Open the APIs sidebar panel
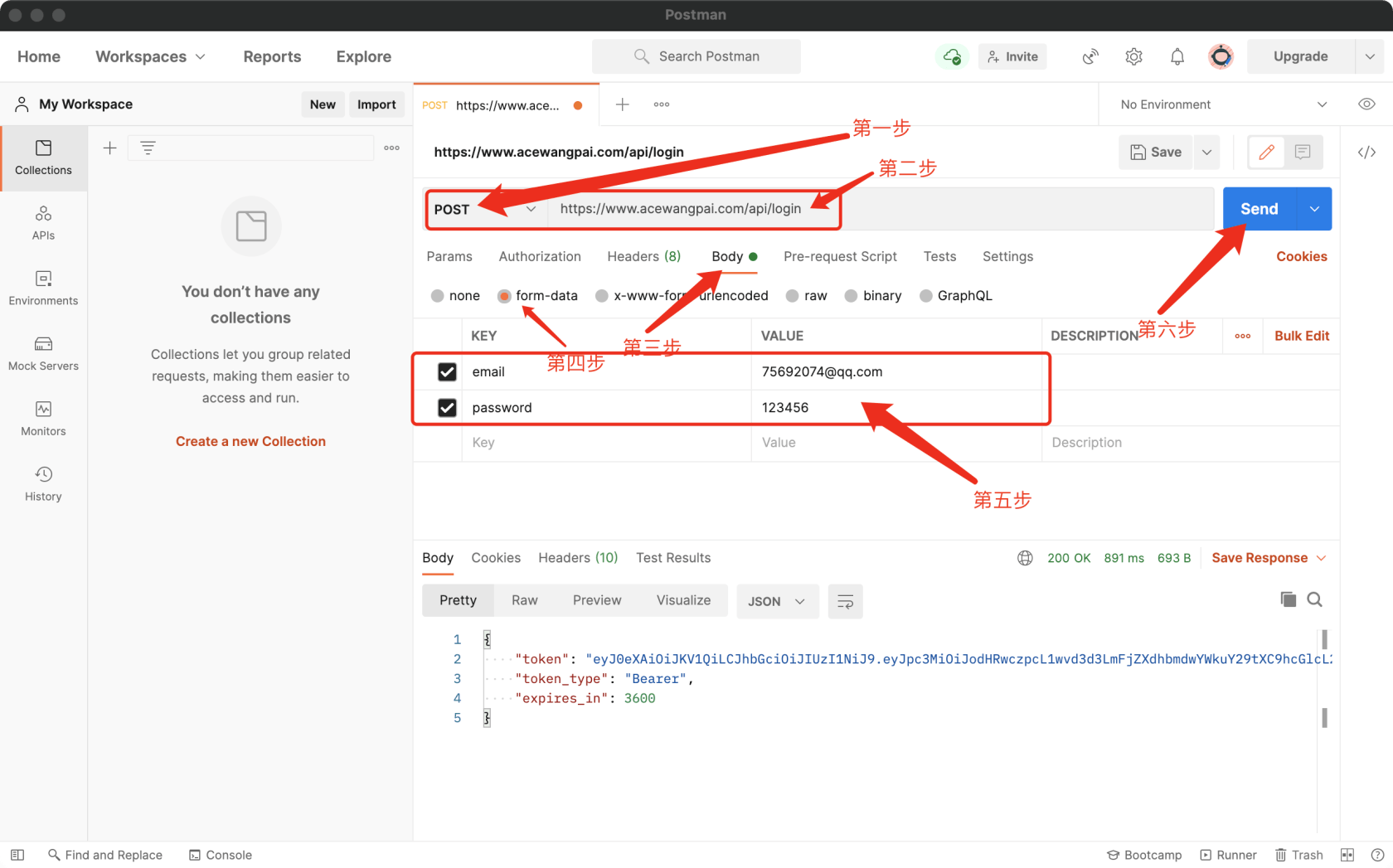Image resolution: width=1393 pixels, height=868 pixels. click(x=43, y=223)
